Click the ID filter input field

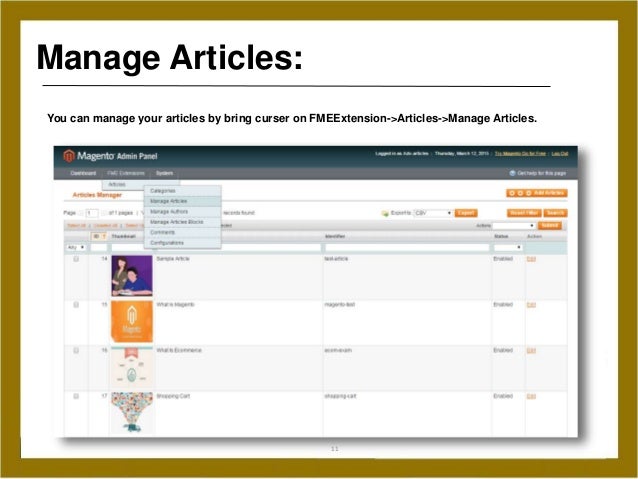pos(98,247)
